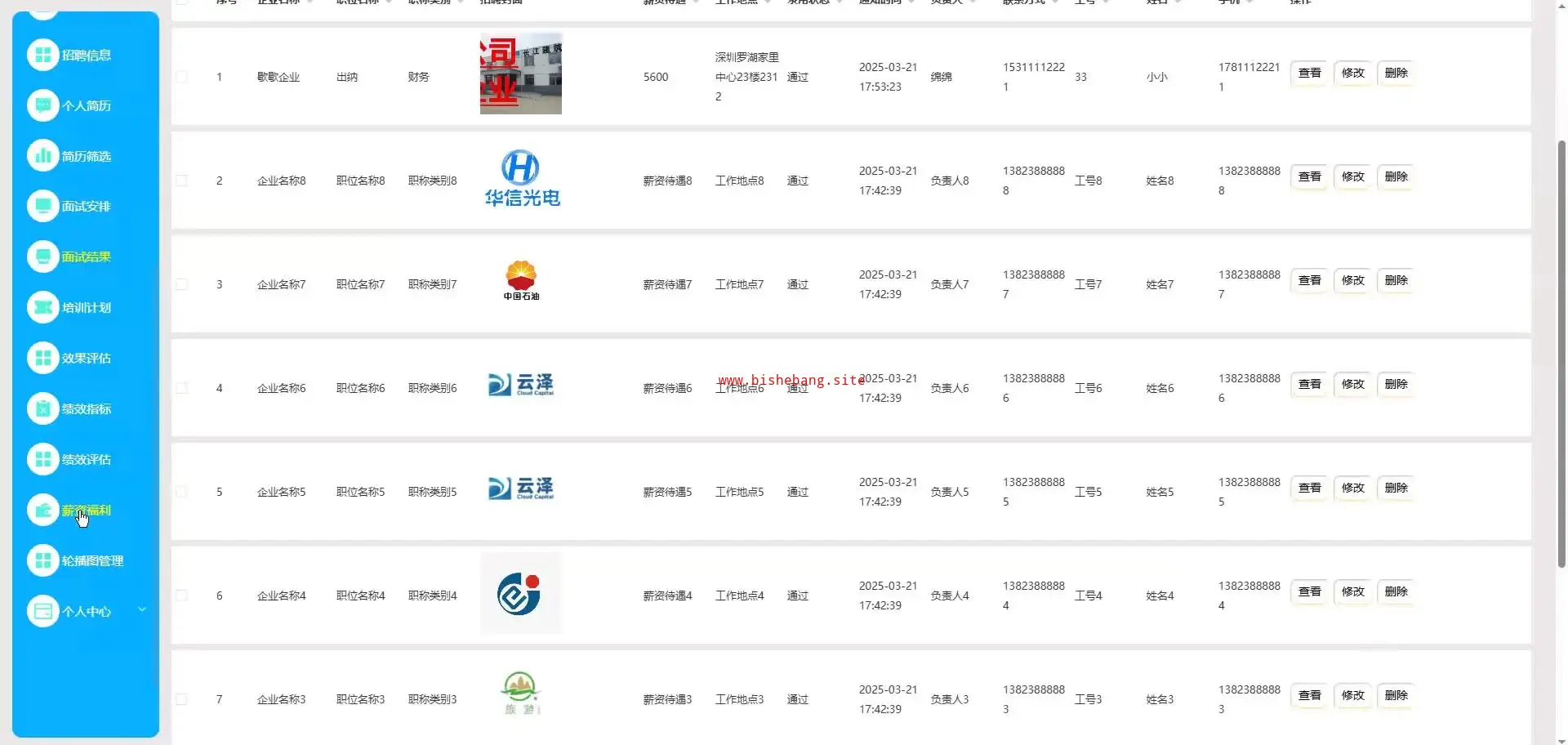Select the checkbox for row 企业名称8

coord(181,181)
